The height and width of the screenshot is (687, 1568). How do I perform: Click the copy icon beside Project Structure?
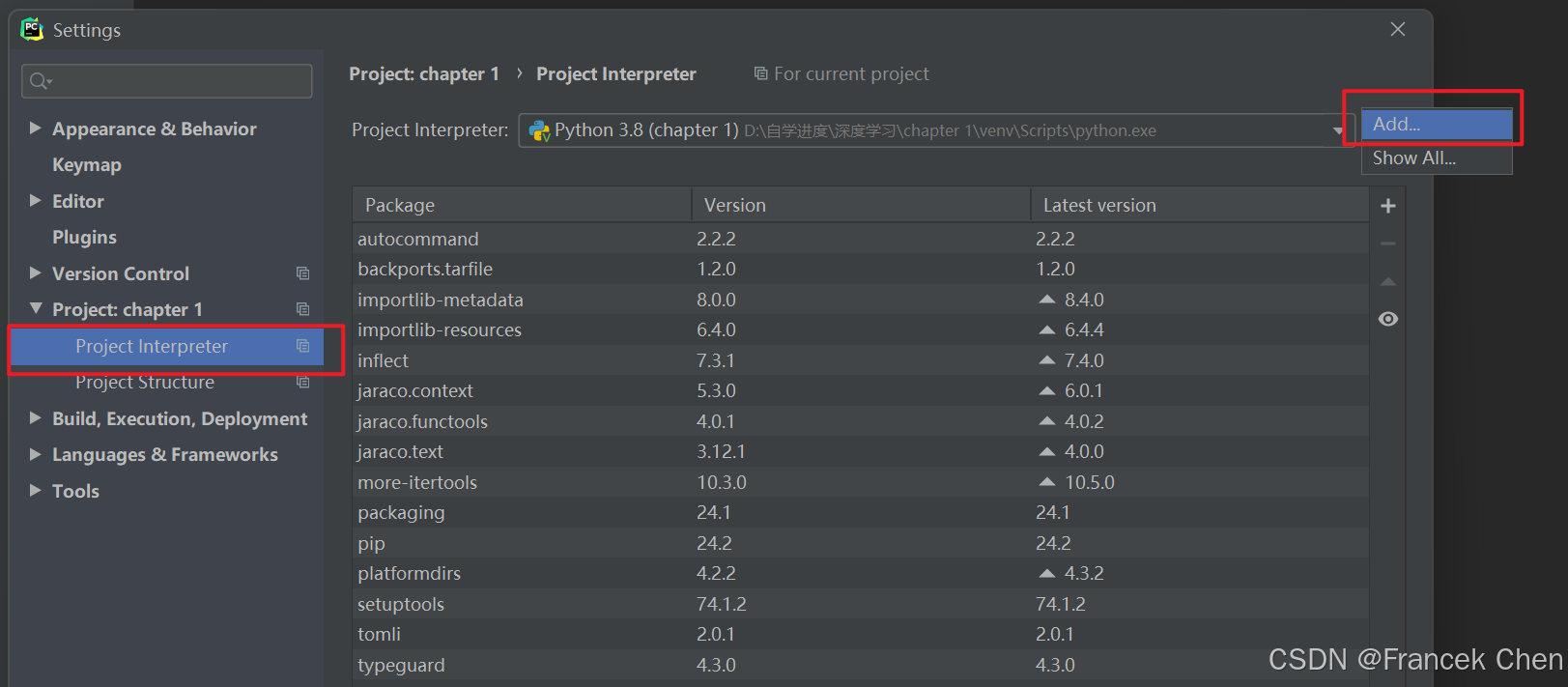(302, 382)
